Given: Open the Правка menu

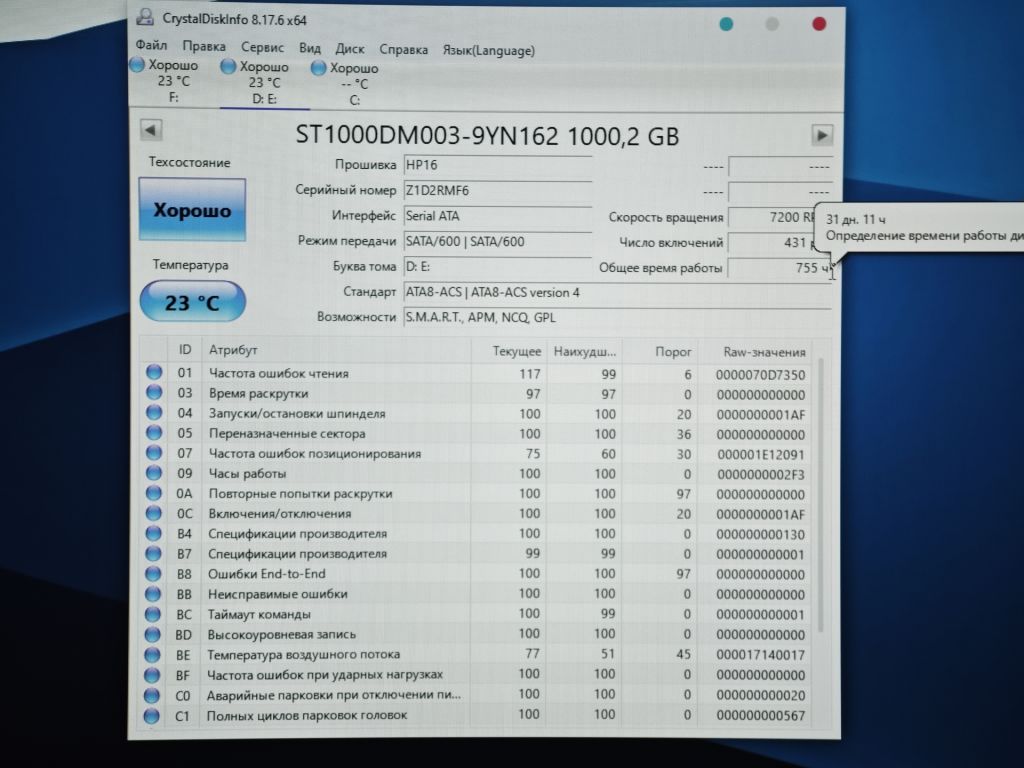Looking at the screenshot, I should (204, 46).
